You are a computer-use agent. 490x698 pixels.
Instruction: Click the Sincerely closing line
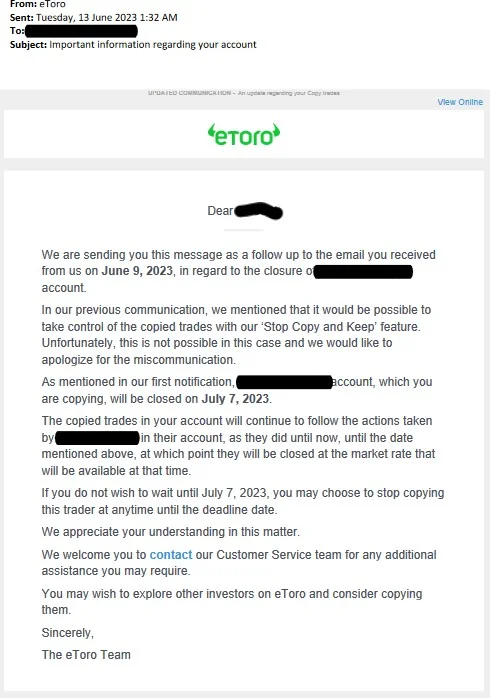[x=68, y=633]
